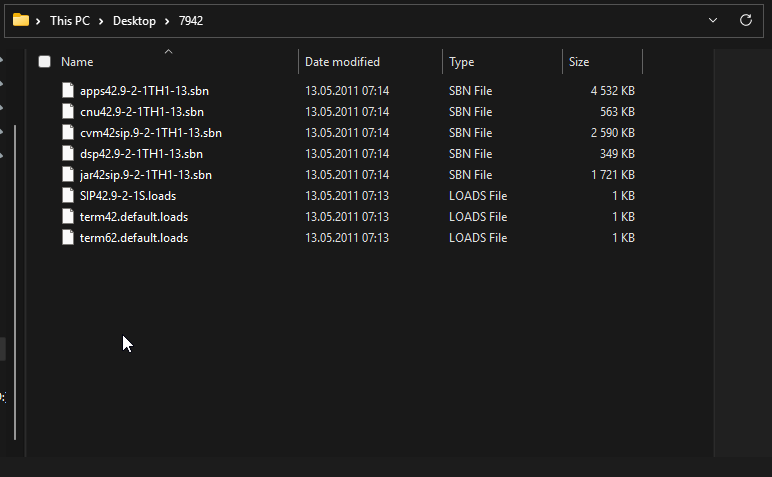The image size is (772, 477).
Task: Select the term42.default.loads file name
Action: pos(134,217)
